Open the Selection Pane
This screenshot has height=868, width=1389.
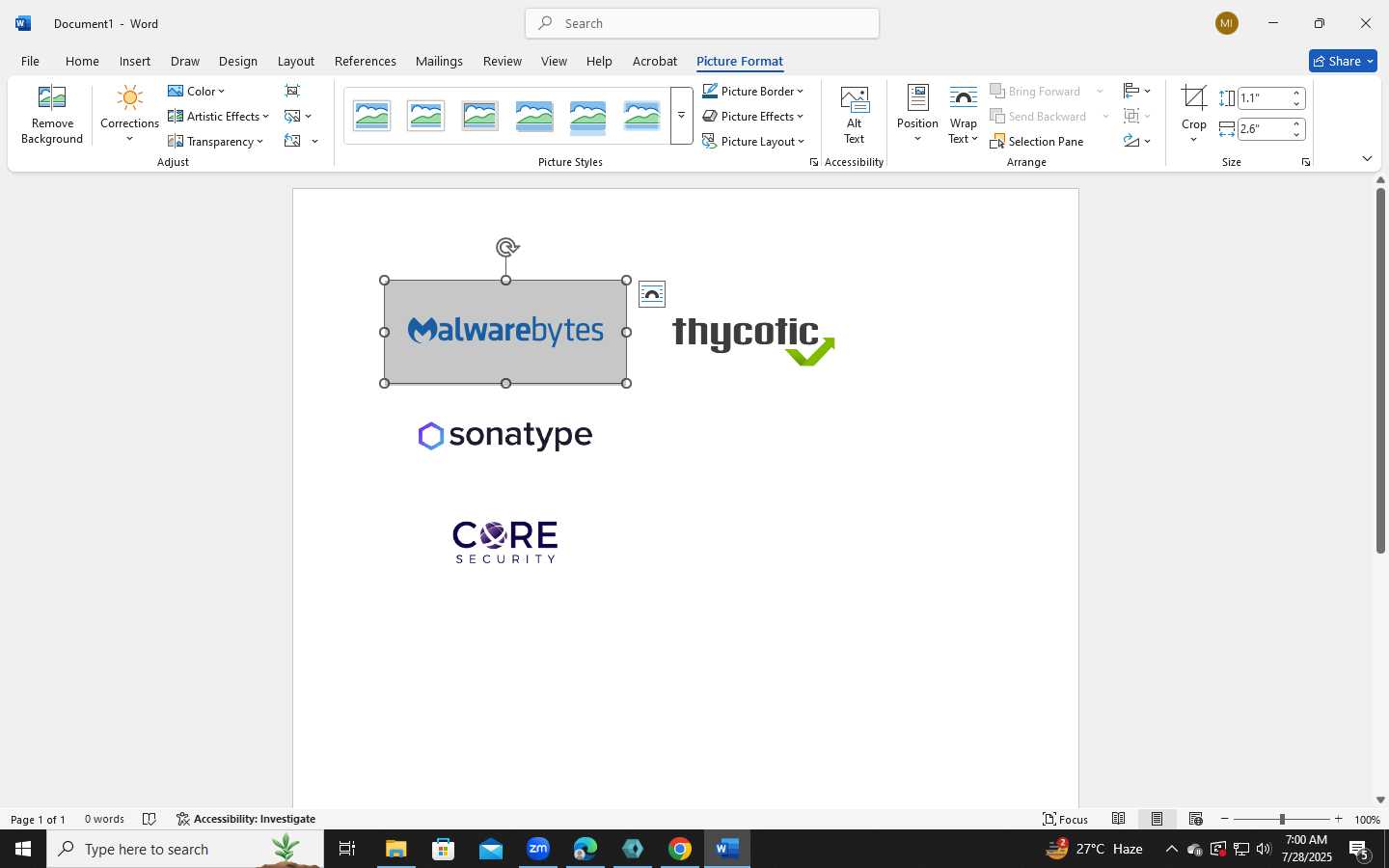[1037, 142]
